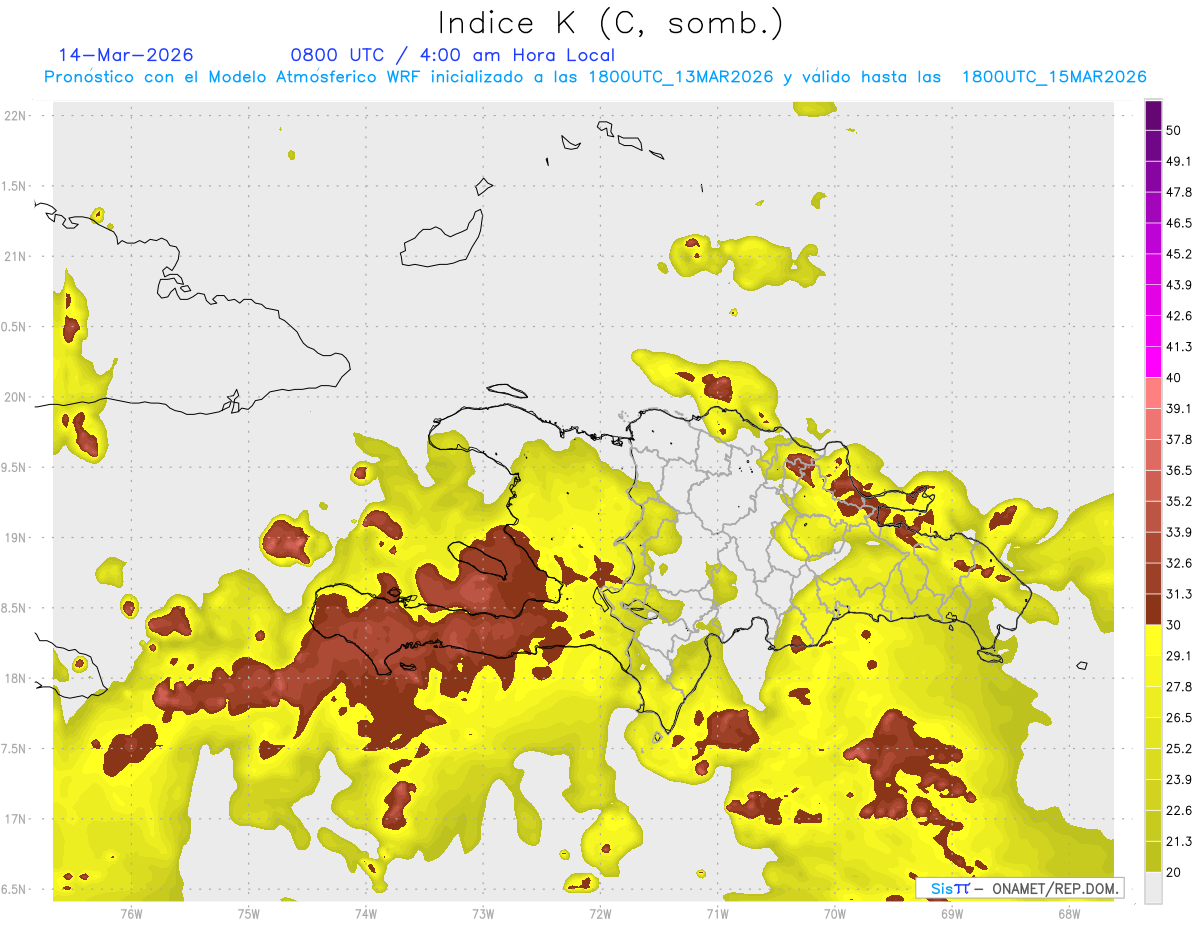Click the '18N' latitude label

15,678
